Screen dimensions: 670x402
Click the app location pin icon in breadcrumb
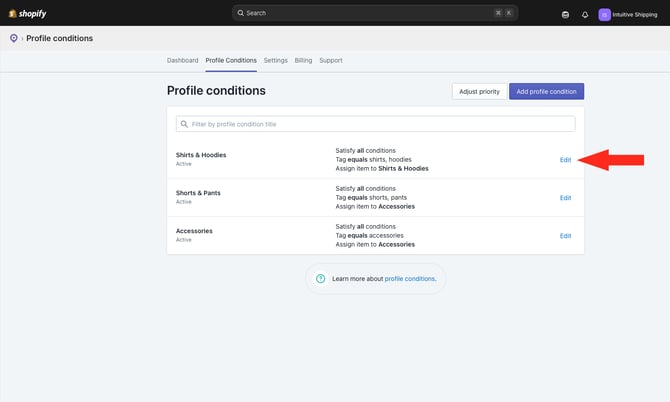point(14,38)
